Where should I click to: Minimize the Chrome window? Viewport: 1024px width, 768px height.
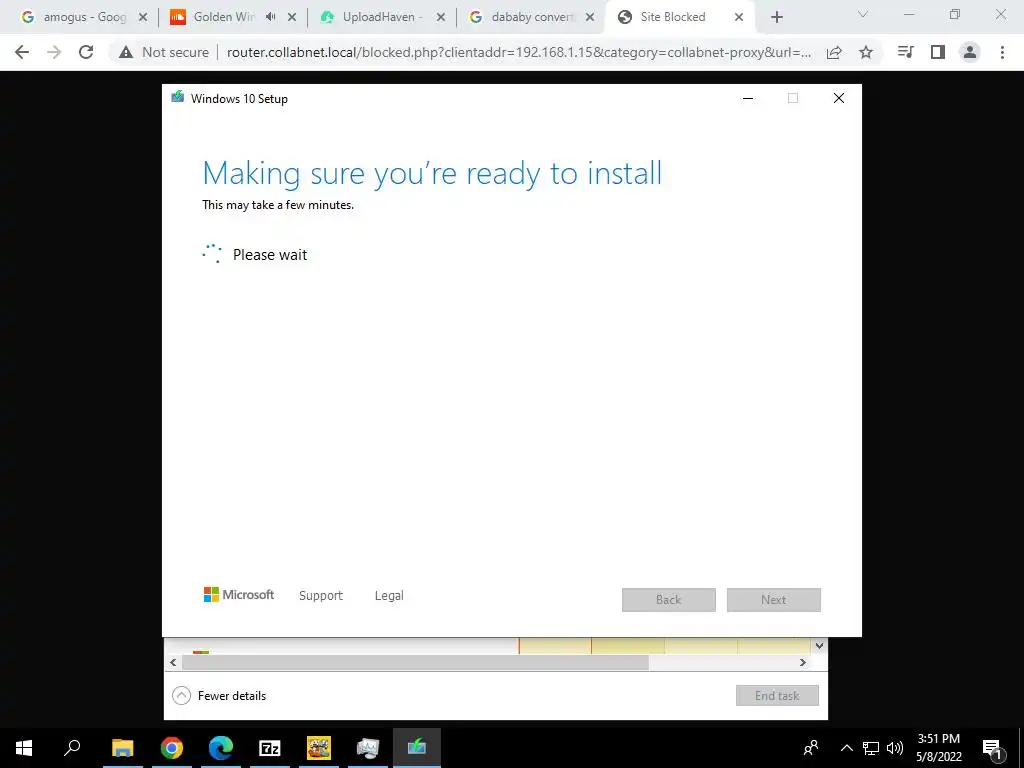tap(909, 14)
